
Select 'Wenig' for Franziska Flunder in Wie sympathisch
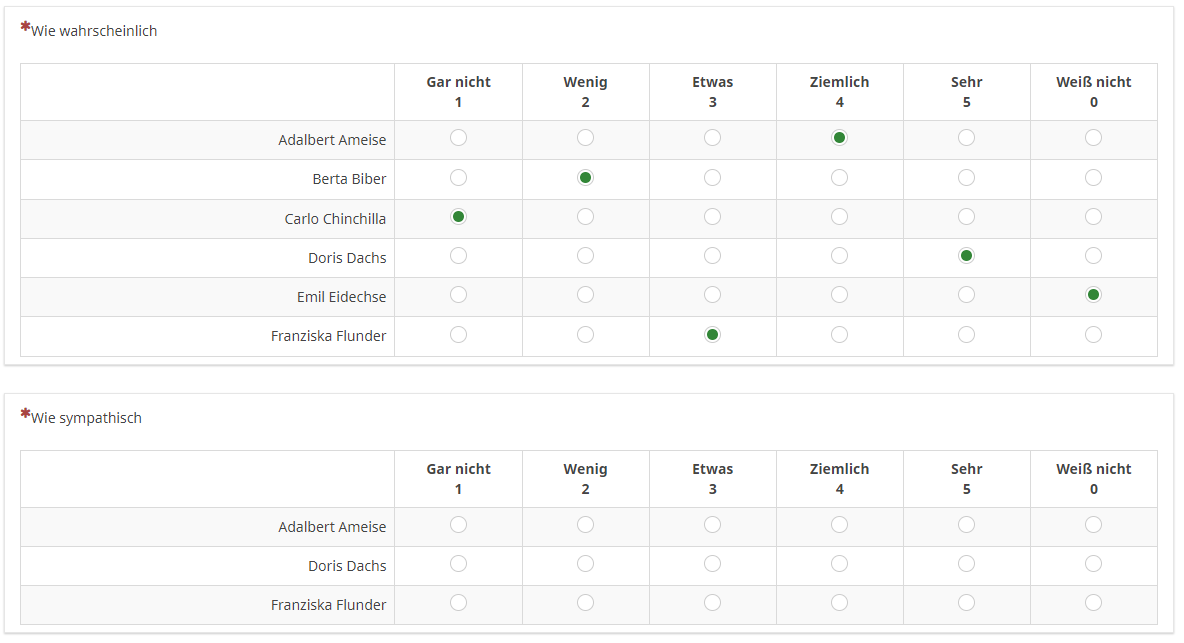click(x=585, y=603)
